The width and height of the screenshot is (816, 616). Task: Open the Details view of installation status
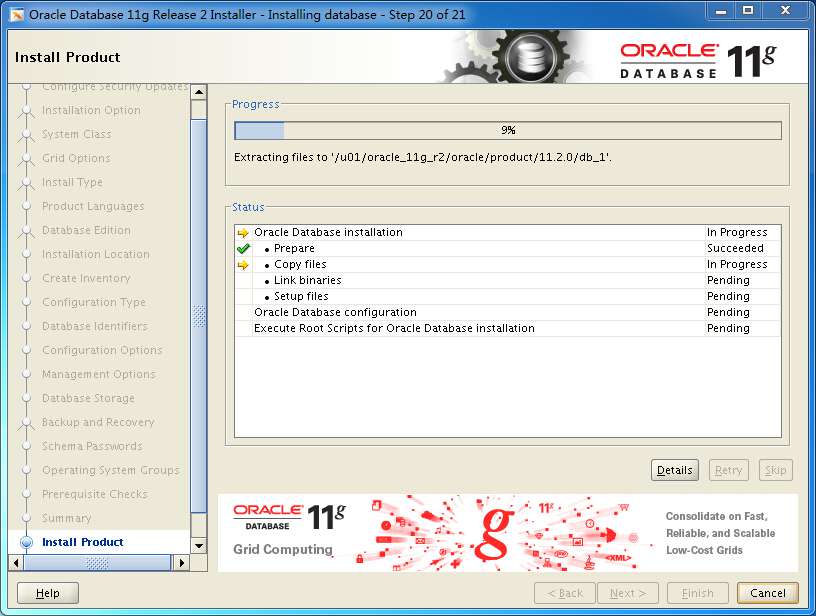[x=675, y=470]
